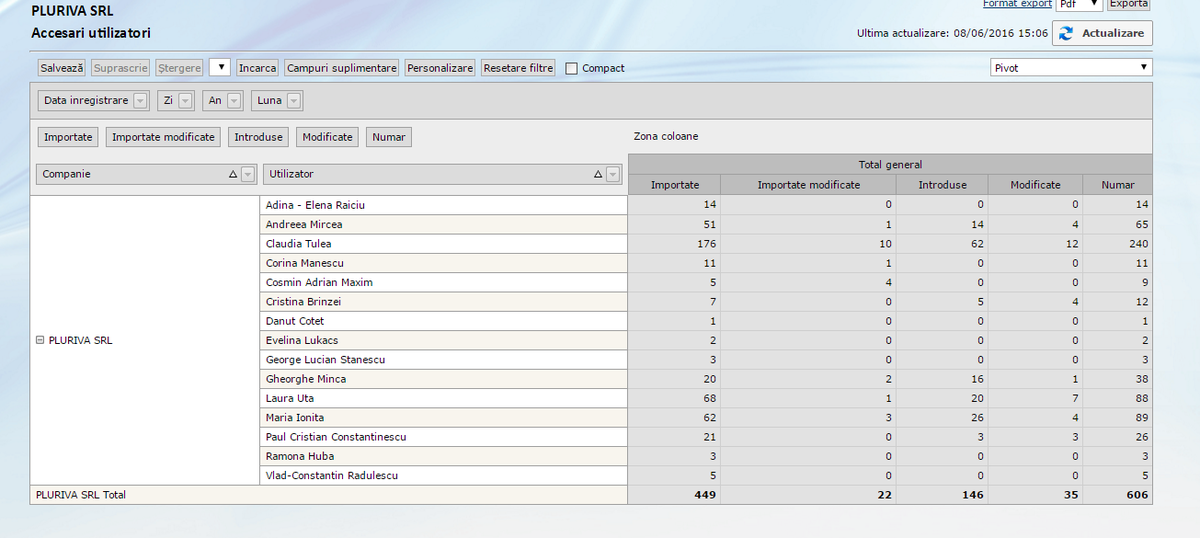Click the Actualizare refresh icon

[1066, 33]
